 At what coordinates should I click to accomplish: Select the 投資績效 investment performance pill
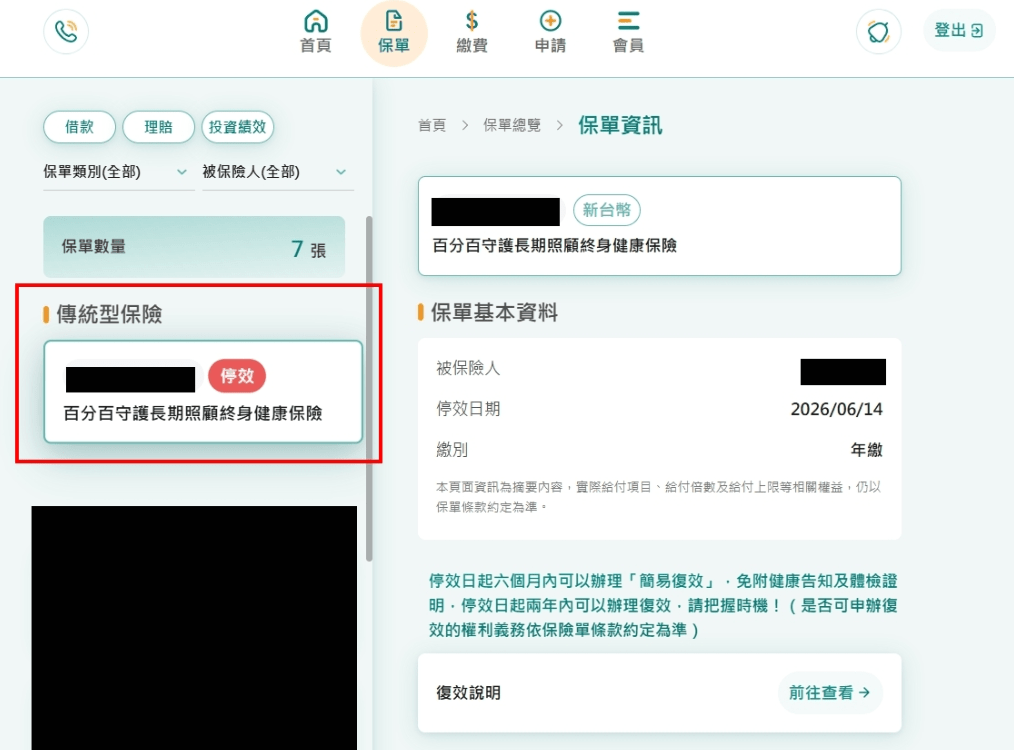click(x=237, y=127)
